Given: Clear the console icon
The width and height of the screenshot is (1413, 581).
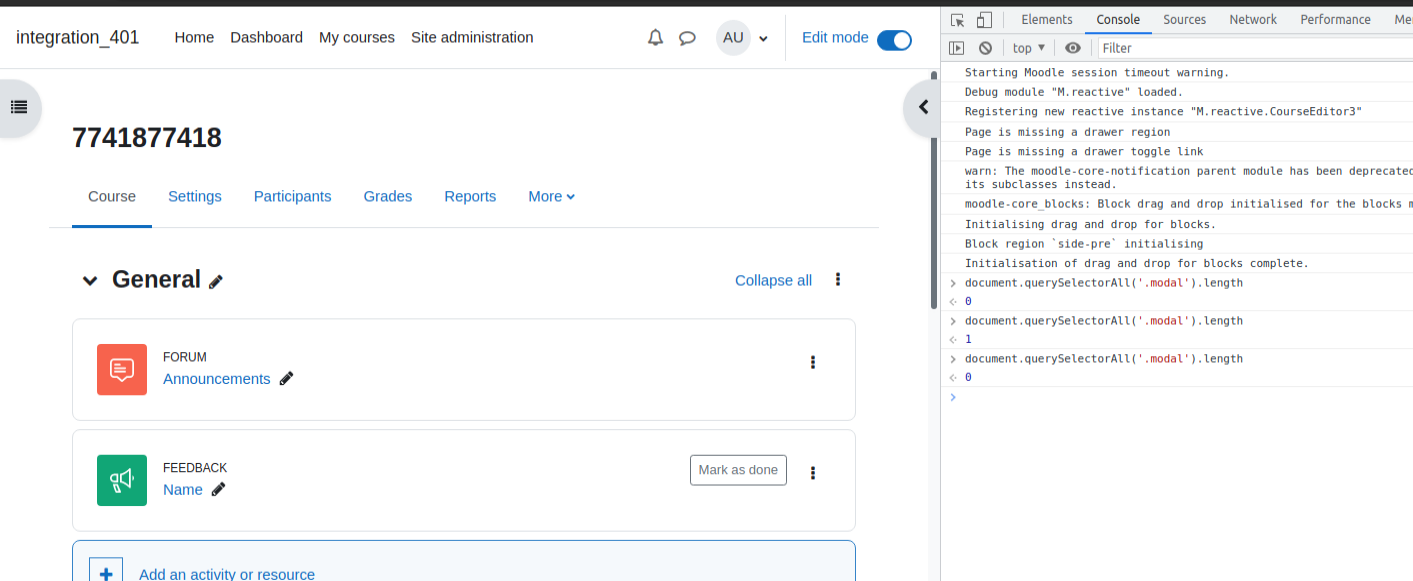Looking at the screenshot, I should pyautogui.click(x=985, y=48).
